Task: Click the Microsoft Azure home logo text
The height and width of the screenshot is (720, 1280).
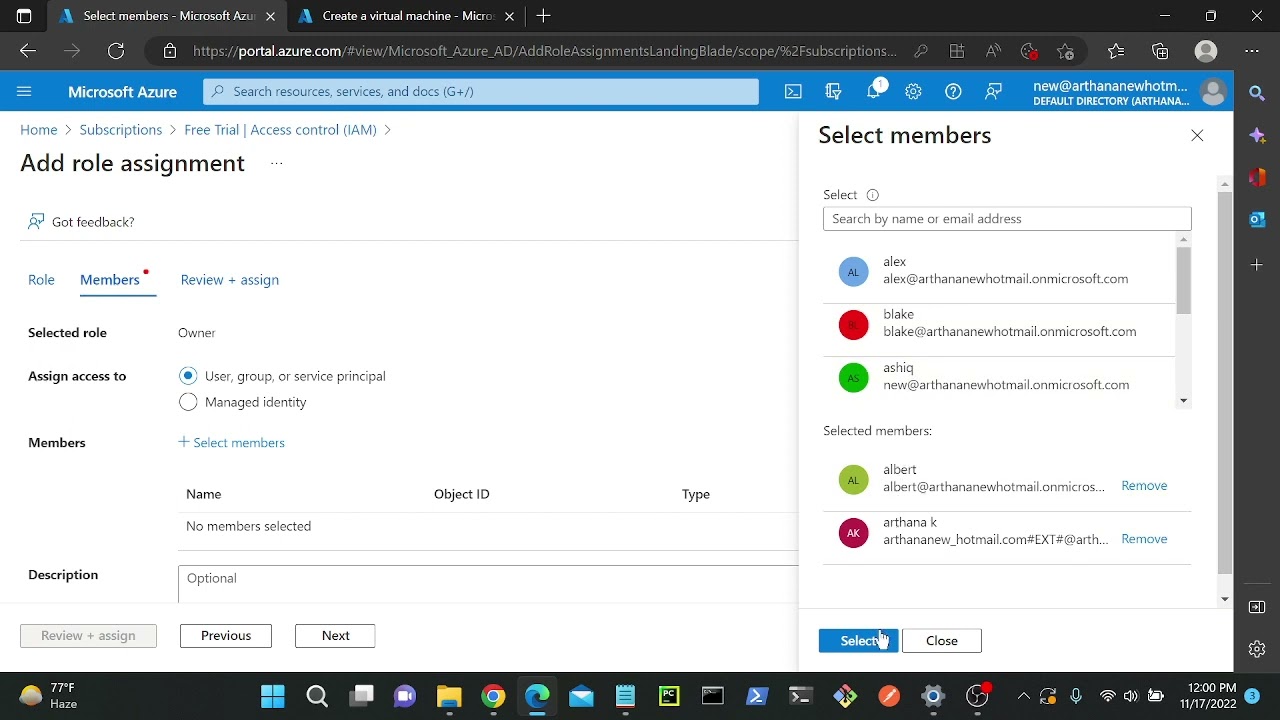Action: pos(122,92)
